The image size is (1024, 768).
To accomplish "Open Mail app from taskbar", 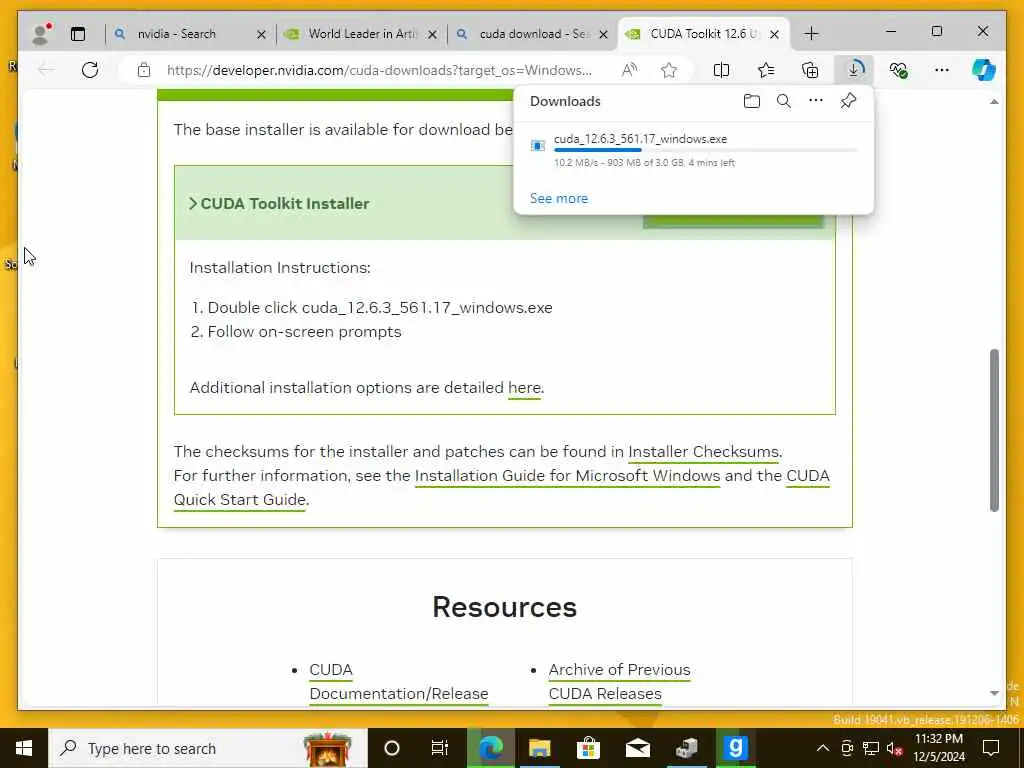I will [637, 748].
